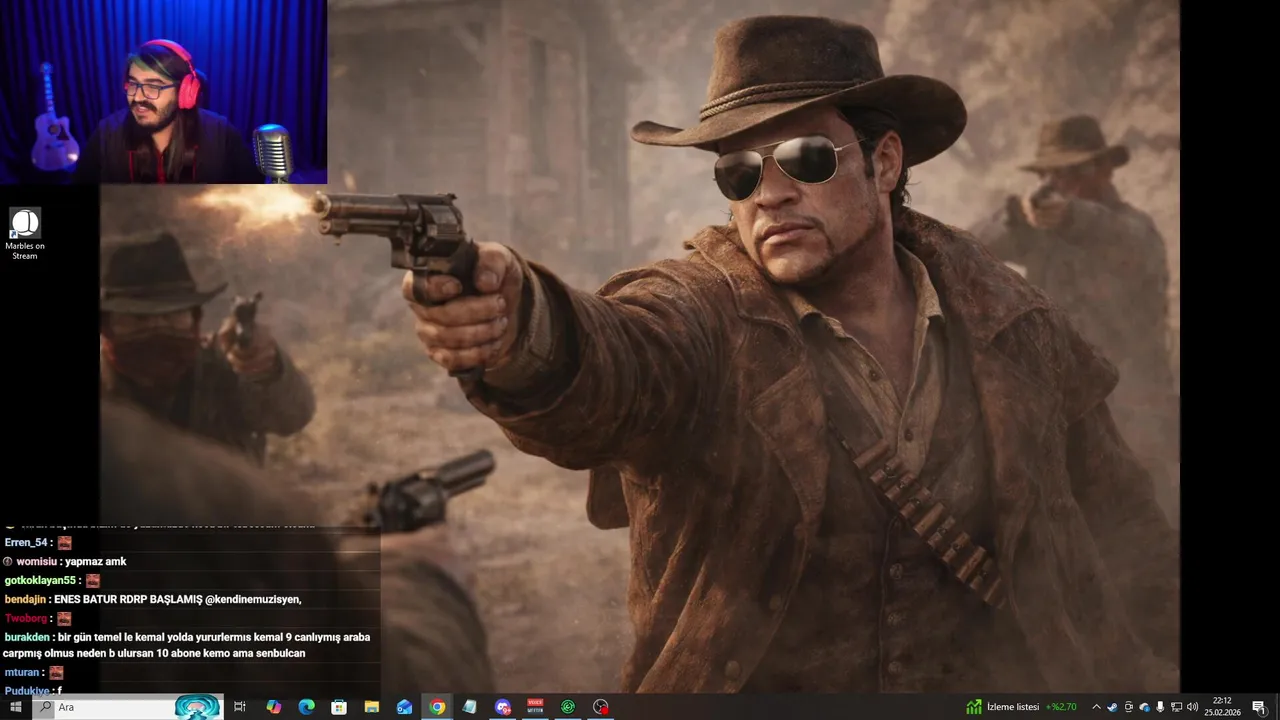
Task: Open the OBS Studio recording icon
Action: pos(600,707)
